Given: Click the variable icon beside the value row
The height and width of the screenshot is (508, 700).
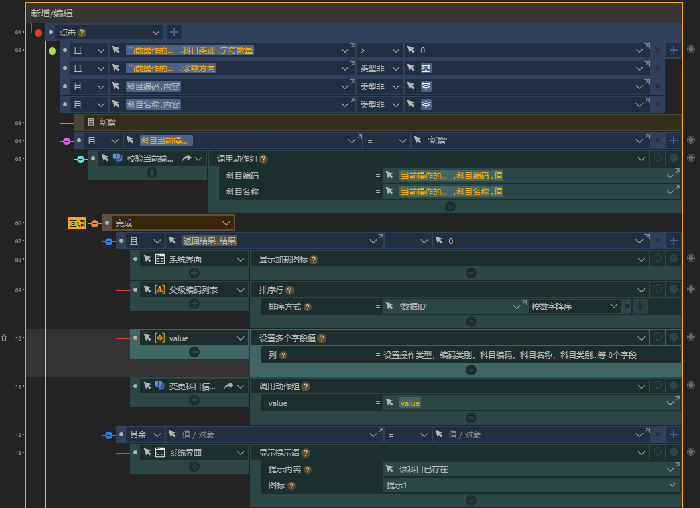Looking at the screenshot, I should (159, 338).
